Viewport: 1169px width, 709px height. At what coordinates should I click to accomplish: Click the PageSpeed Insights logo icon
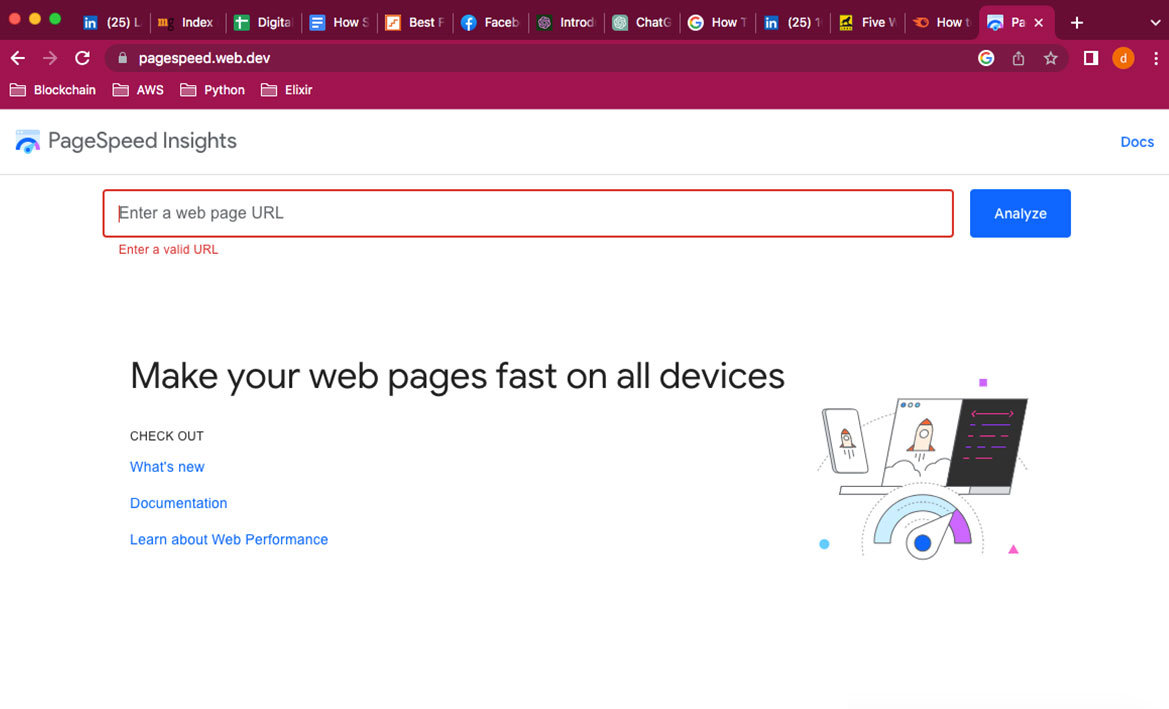click(x=28, y=141)
